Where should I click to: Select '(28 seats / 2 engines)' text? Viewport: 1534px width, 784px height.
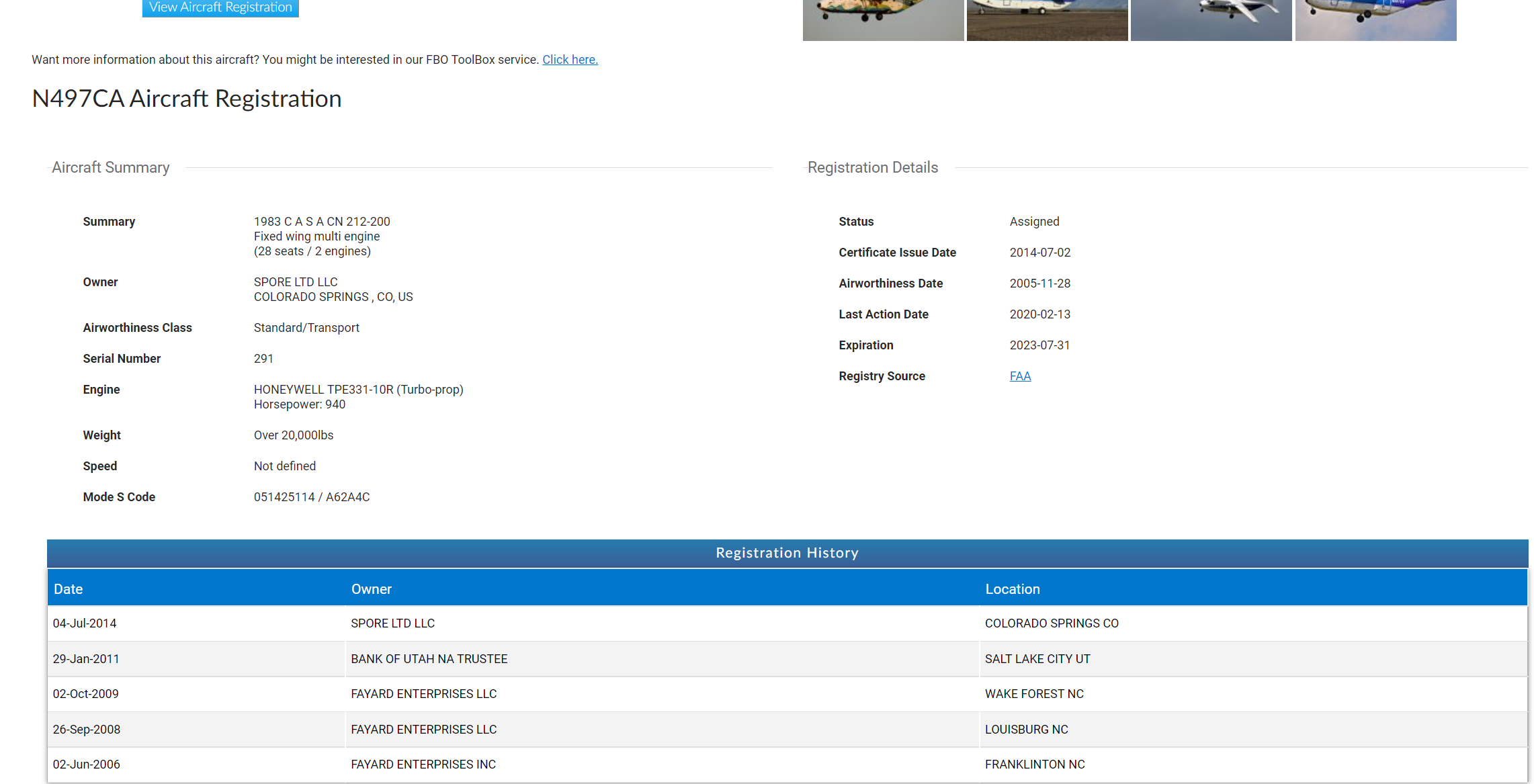tap(312, 251)
